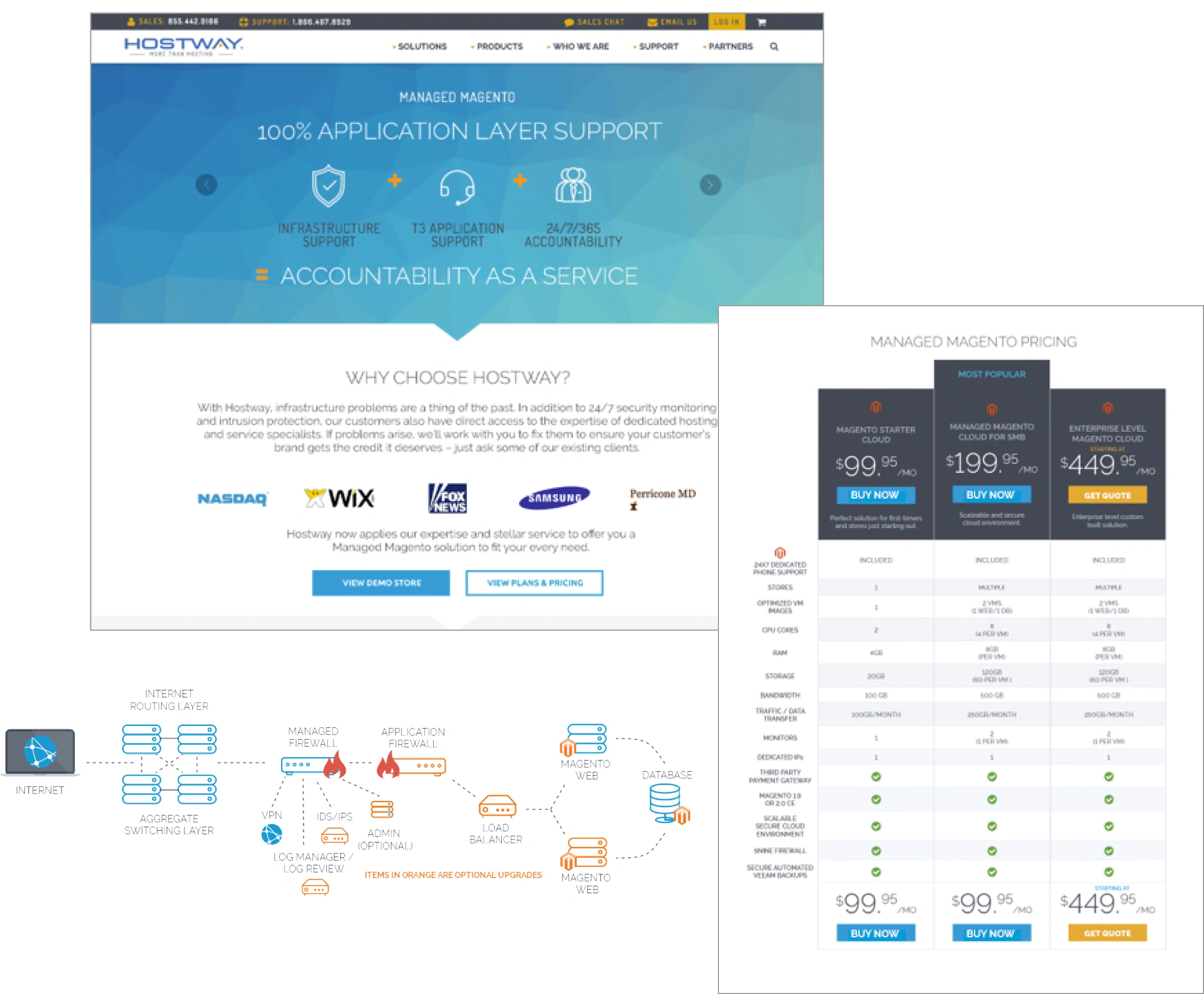Click the 24/7/365 Accountability people icon
Viewport: 1204px width, 994px height.
[x=573, y=185]
